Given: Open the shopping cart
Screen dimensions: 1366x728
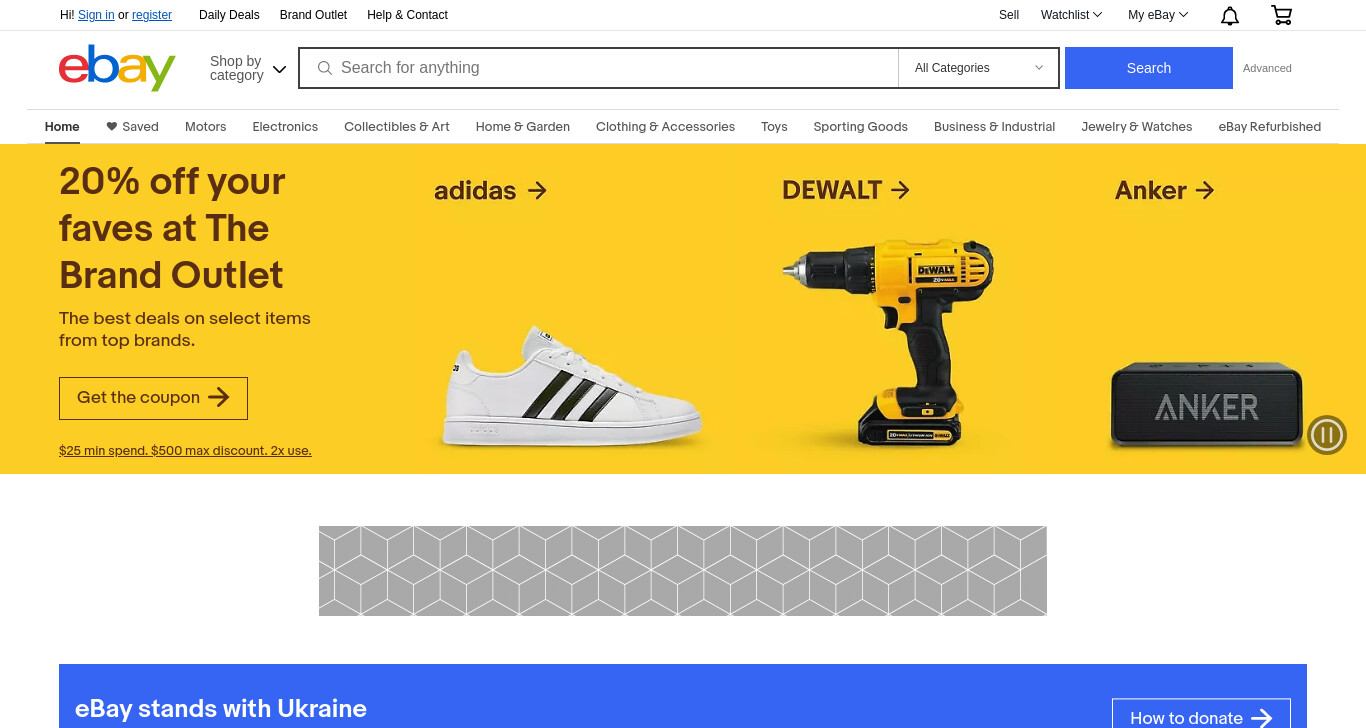Looking at the screenshot, I should (1281, 15).
